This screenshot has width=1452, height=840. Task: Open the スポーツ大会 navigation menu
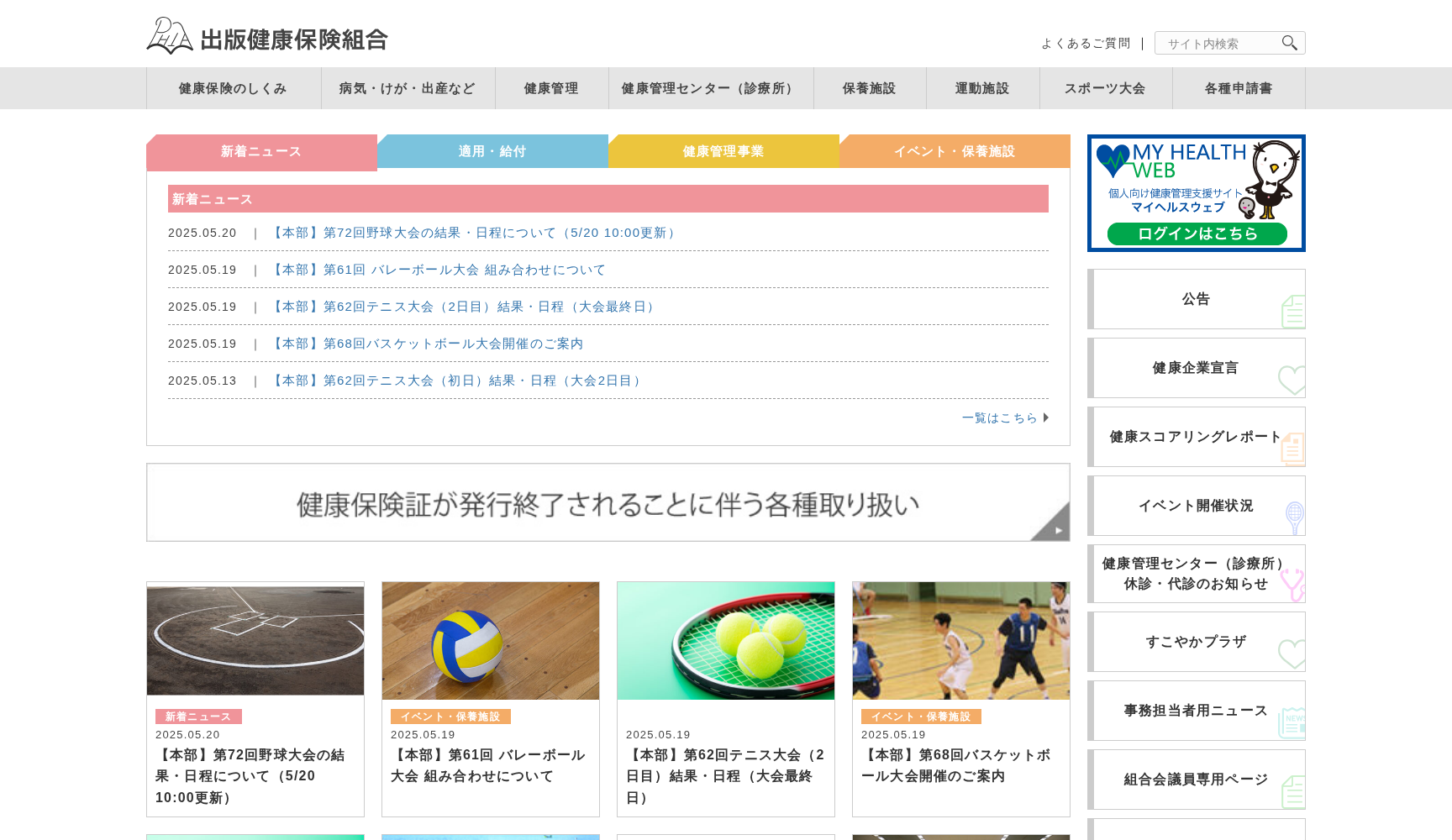click(x=1106, y=87)
